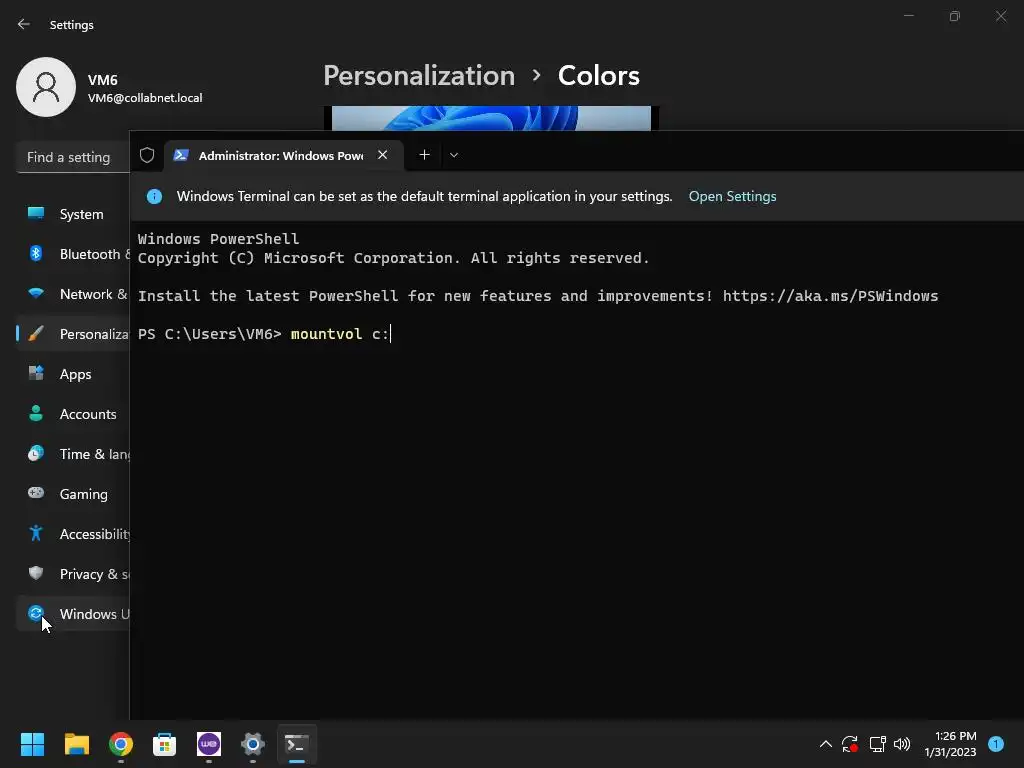Screen dimensions: 1024x768
Task: Open File Explorer from the taskbar
Action: [76, 744]
